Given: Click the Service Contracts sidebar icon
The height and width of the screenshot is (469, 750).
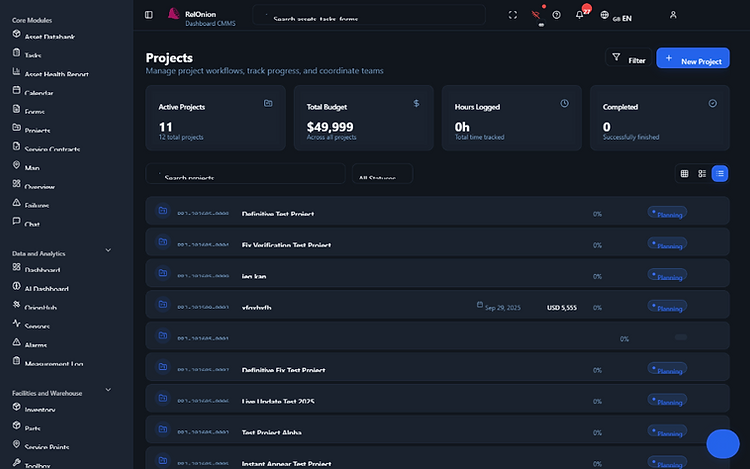Looking at the screenshot, I should (x=16, y=146).
